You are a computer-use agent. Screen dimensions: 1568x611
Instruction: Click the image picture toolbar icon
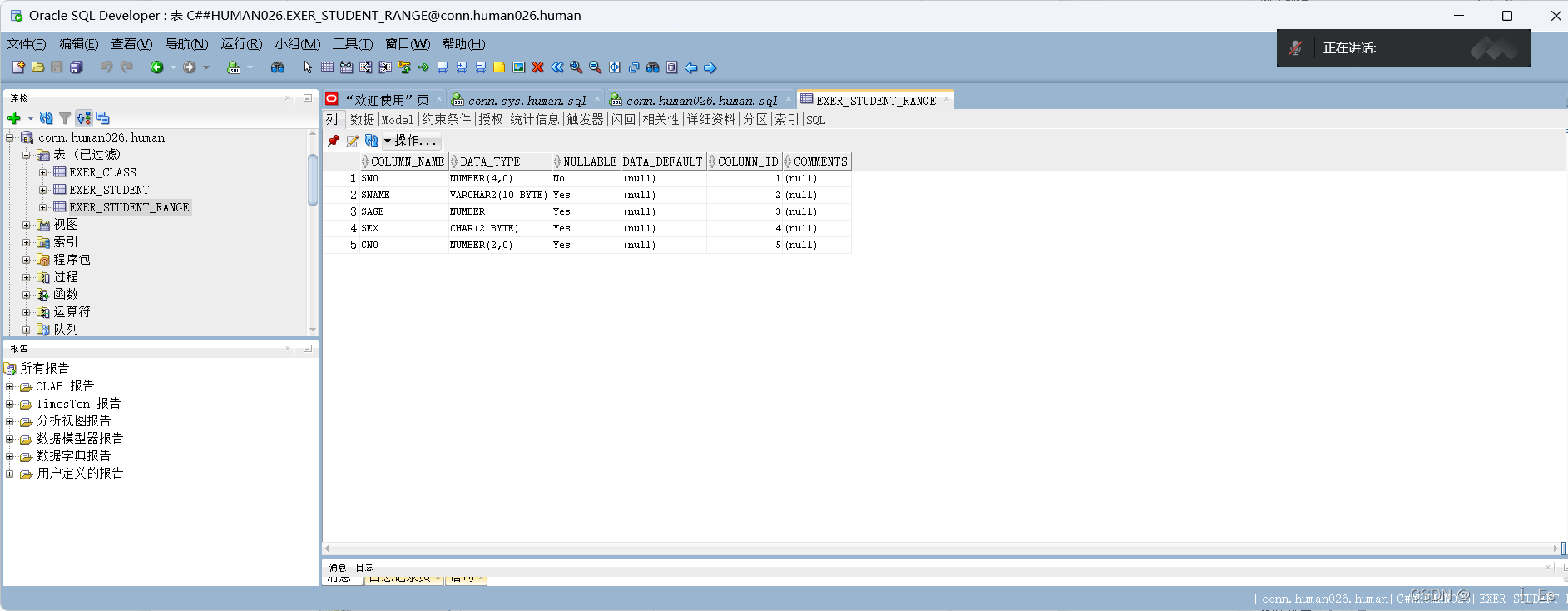[518, 67]
